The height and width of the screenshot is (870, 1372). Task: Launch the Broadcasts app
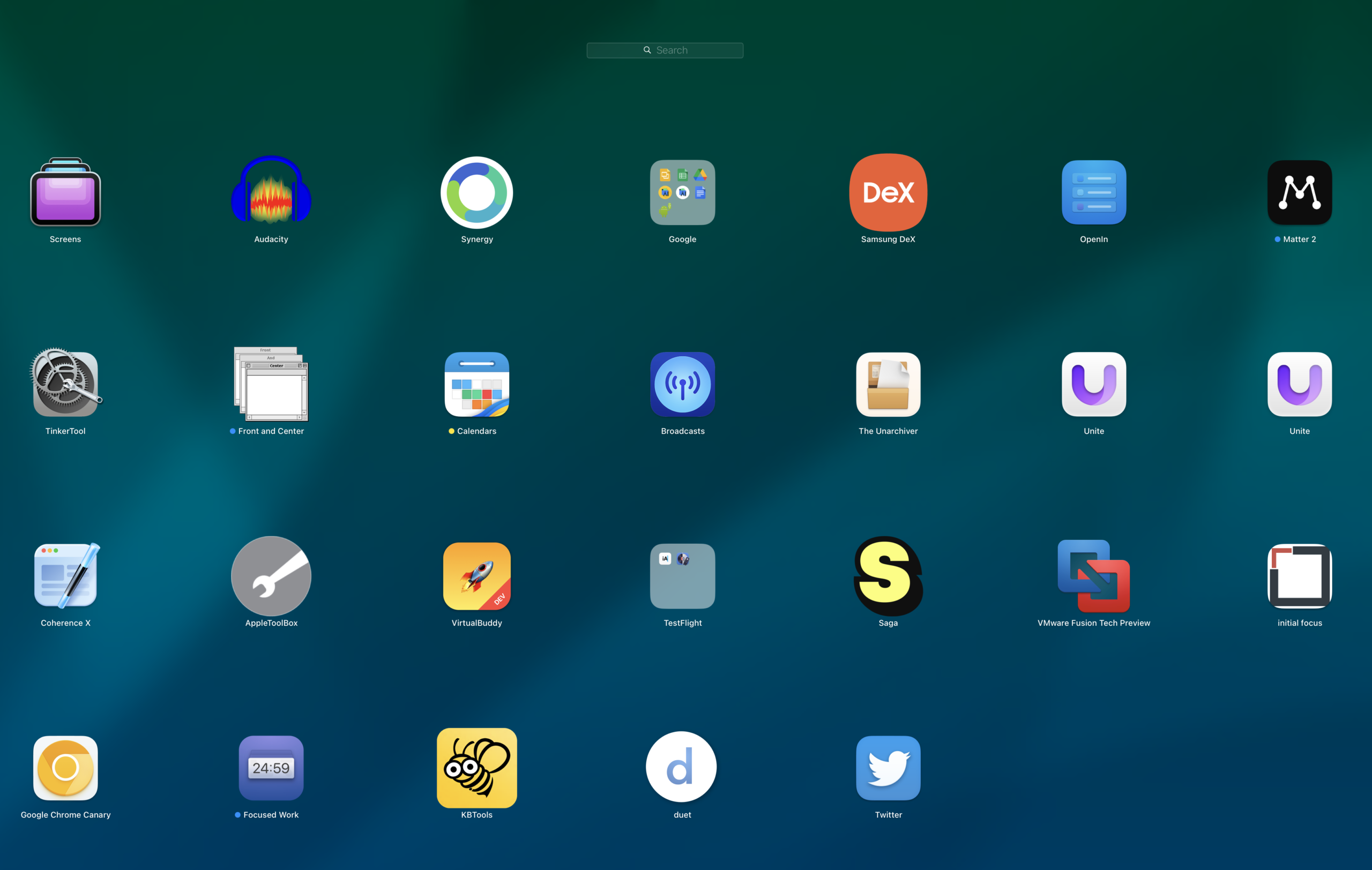(x=683, y=384)
